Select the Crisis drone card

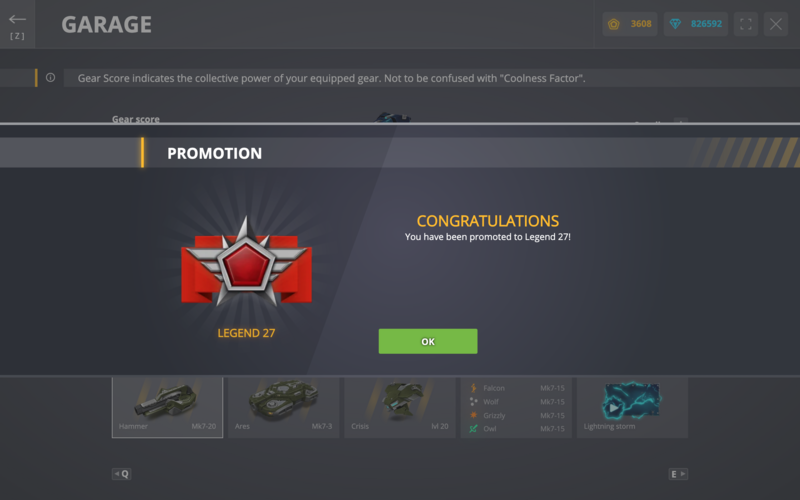point(400,407)
